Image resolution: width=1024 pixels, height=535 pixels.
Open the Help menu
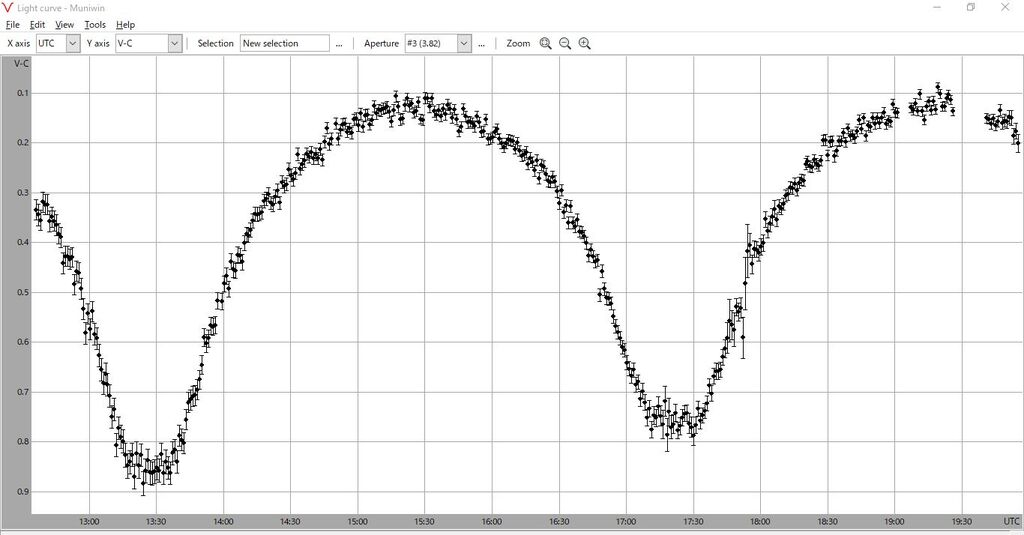pyautogui.click(x=125, y=25)
